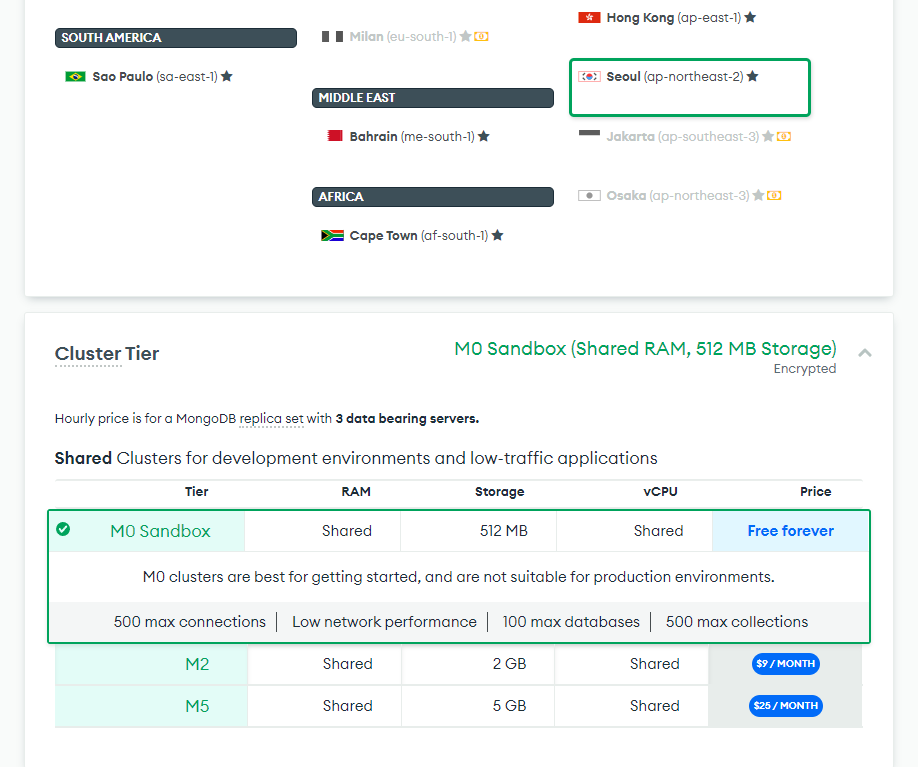
Task: Click the AFRICA region header
Action: pos(433,197)
